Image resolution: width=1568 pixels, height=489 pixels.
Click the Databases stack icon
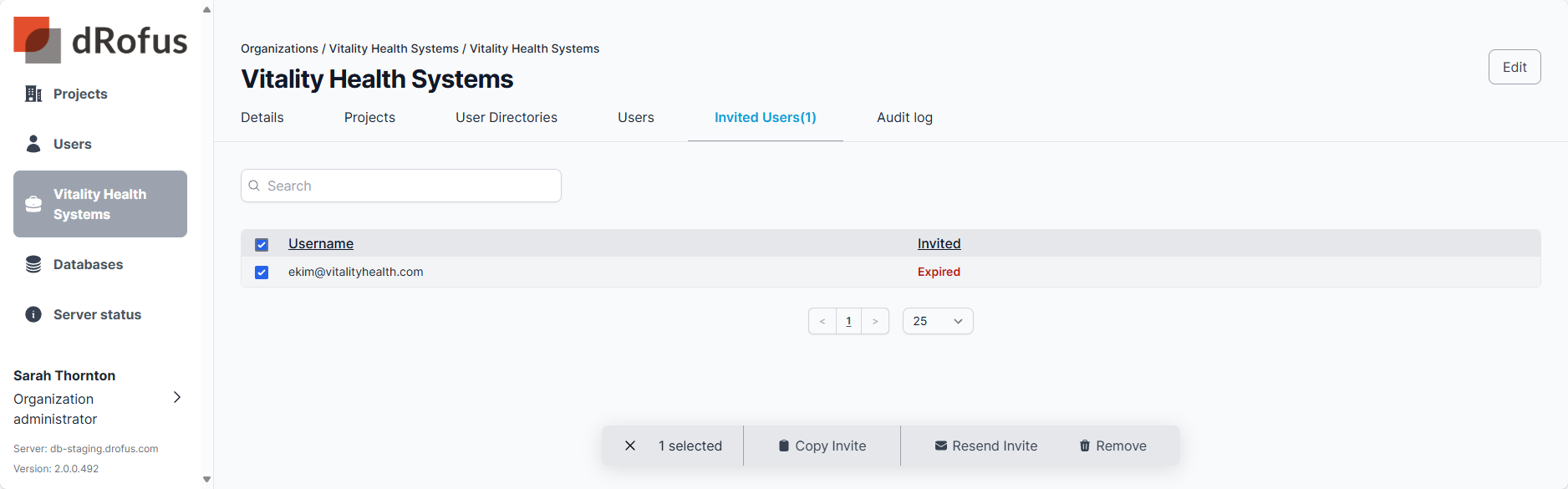coord(33,264)
